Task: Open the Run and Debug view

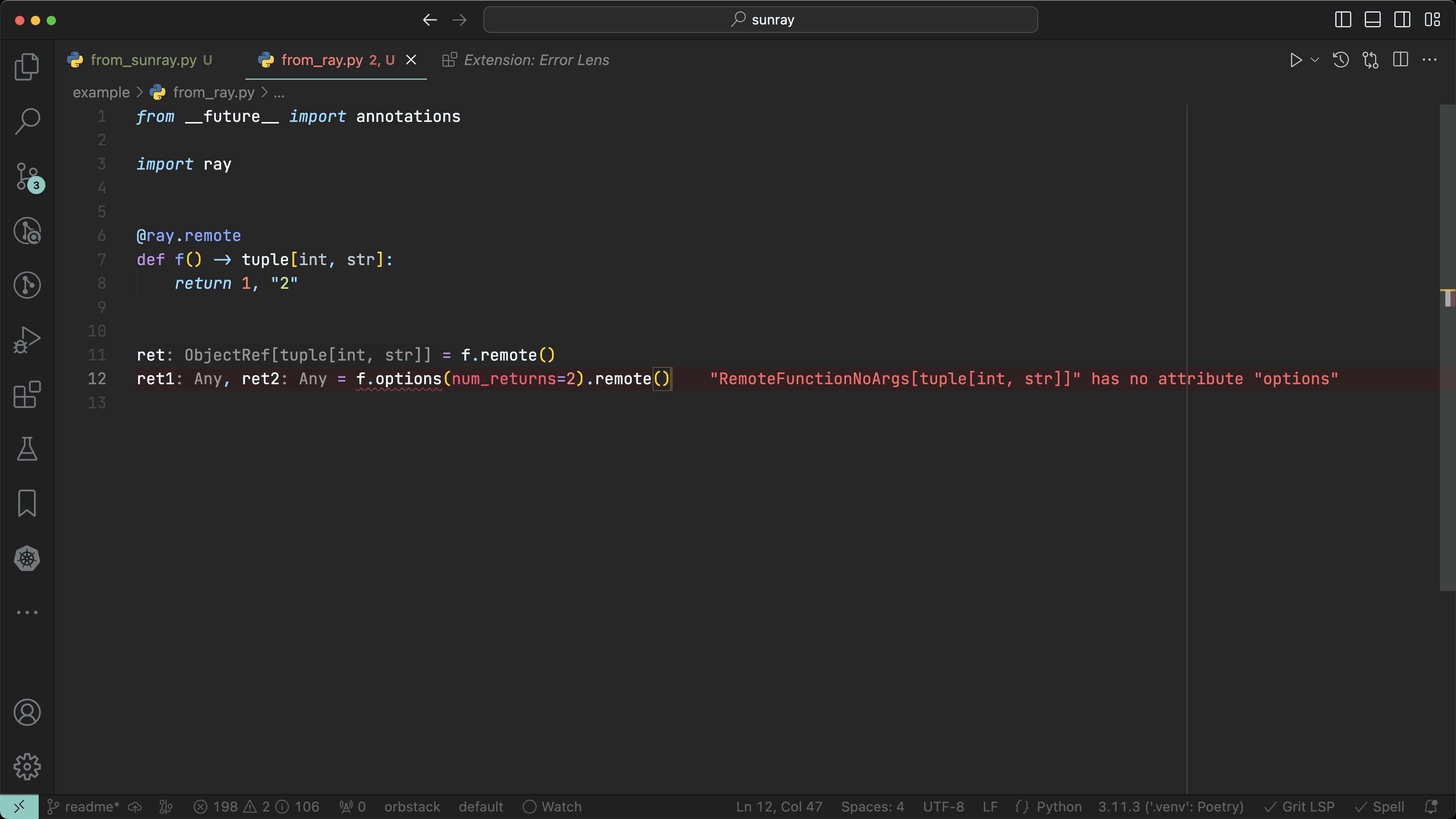Action: click(x=26, y=340)
